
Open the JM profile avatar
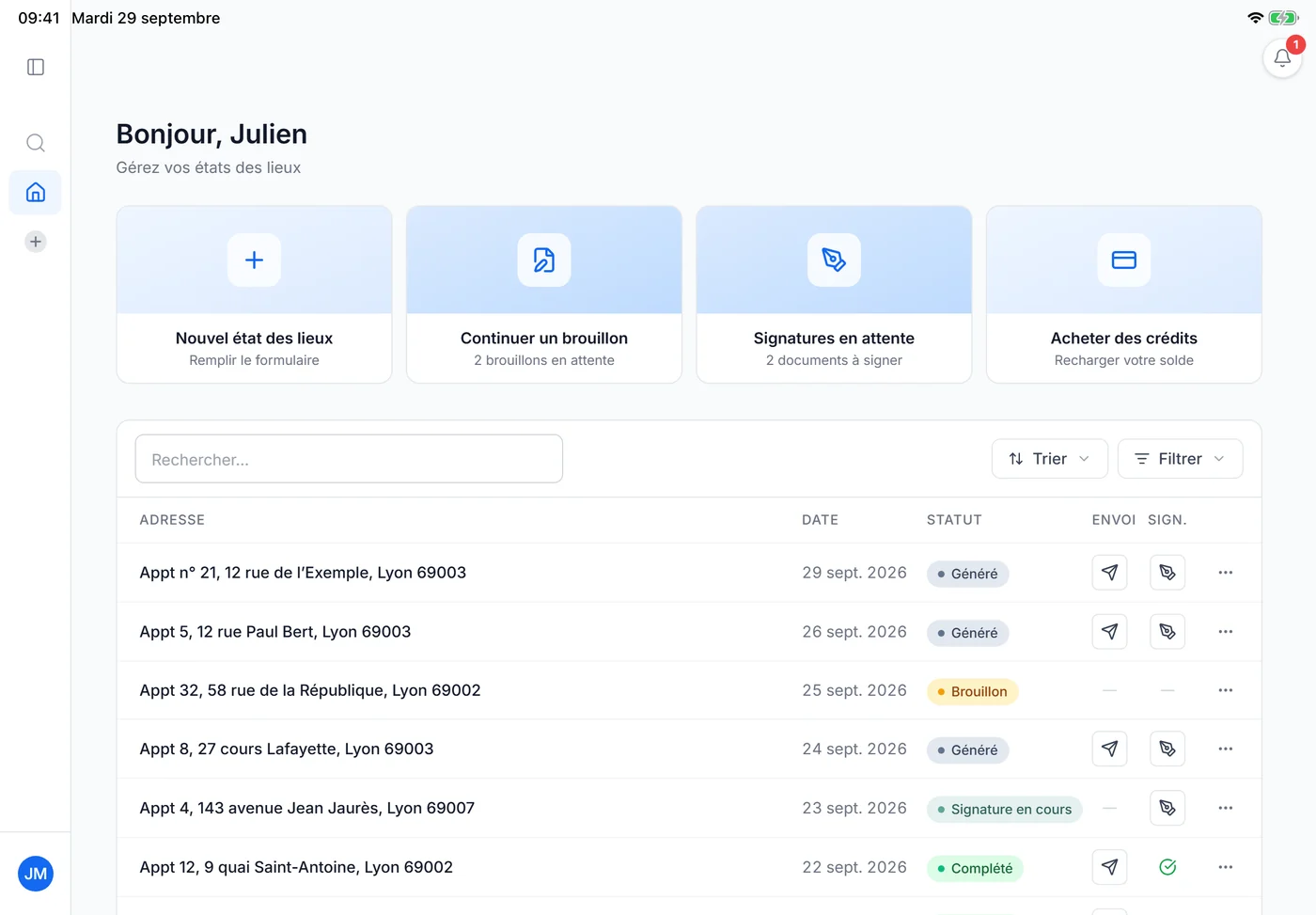pyautogui.click(x=36, y=874)
